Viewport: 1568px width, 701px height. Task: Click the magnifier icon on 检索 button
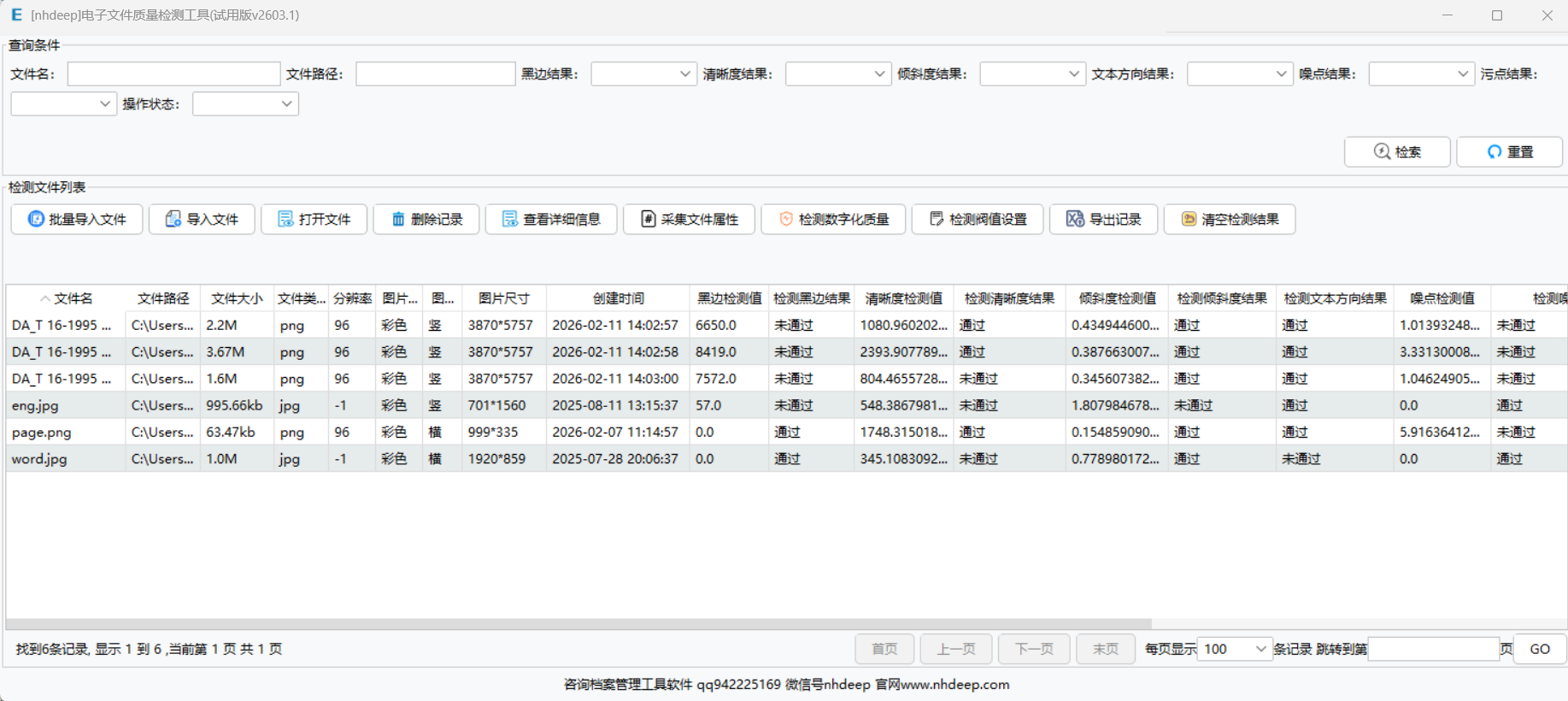pos(1382,151)
